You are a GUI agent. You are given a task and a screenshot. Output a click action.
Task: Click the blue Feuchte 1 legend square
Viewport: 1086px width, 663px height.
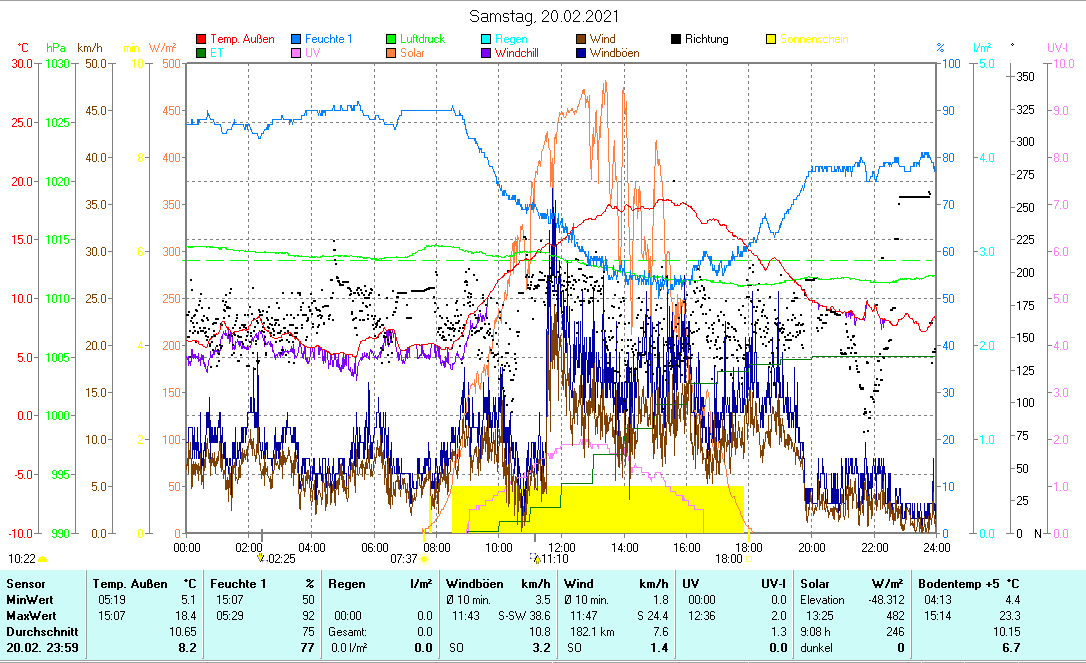pos(297,39)
